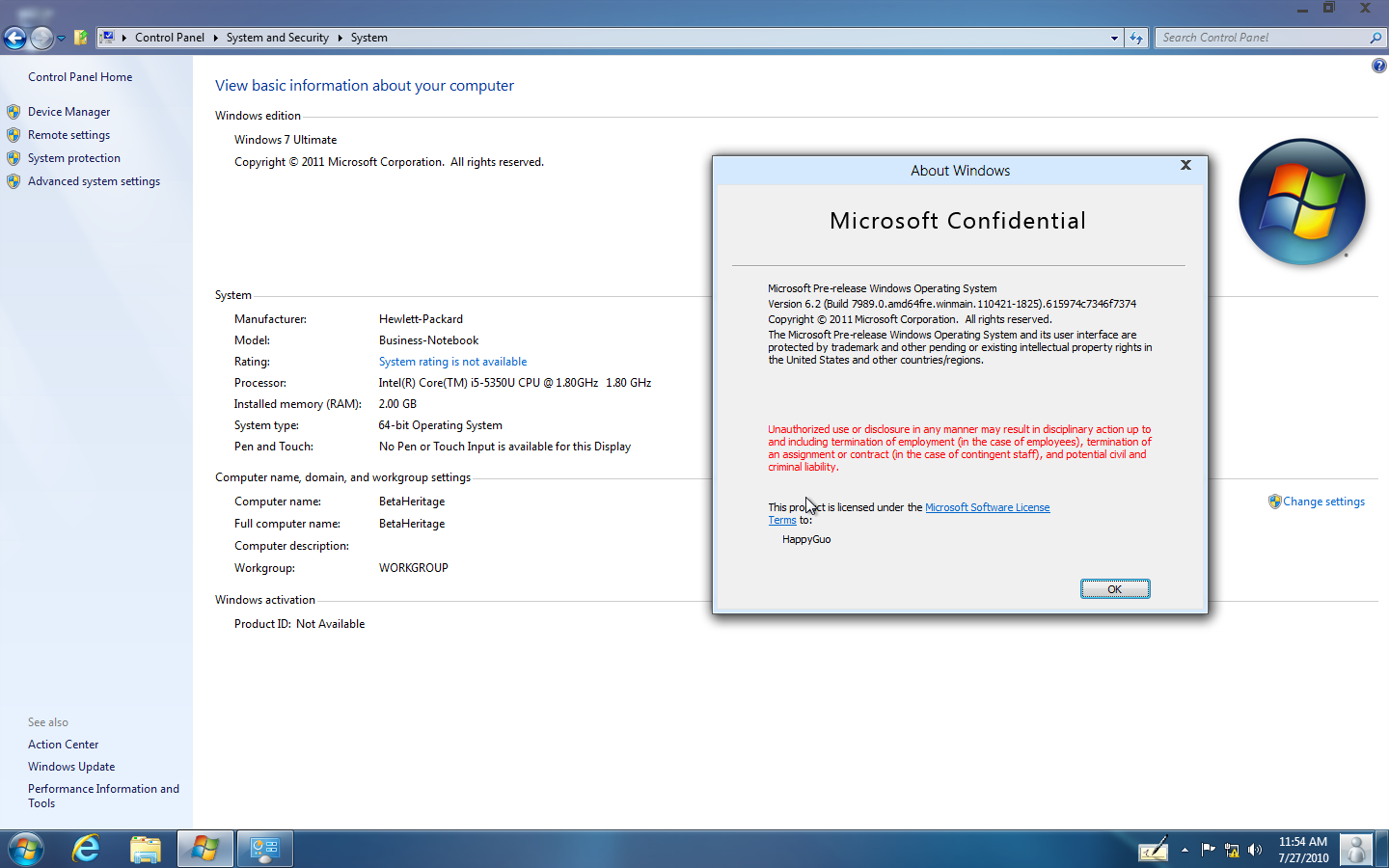
Task: Open Action Center link
Action: pyautogui.click(x=63, y=745)
